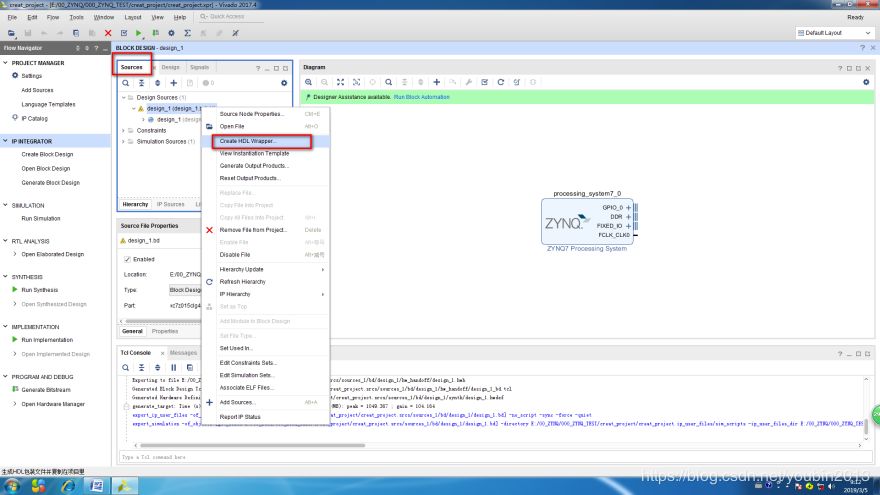
Task: Switch to the IP Sources tab
Action: point(171,204)
